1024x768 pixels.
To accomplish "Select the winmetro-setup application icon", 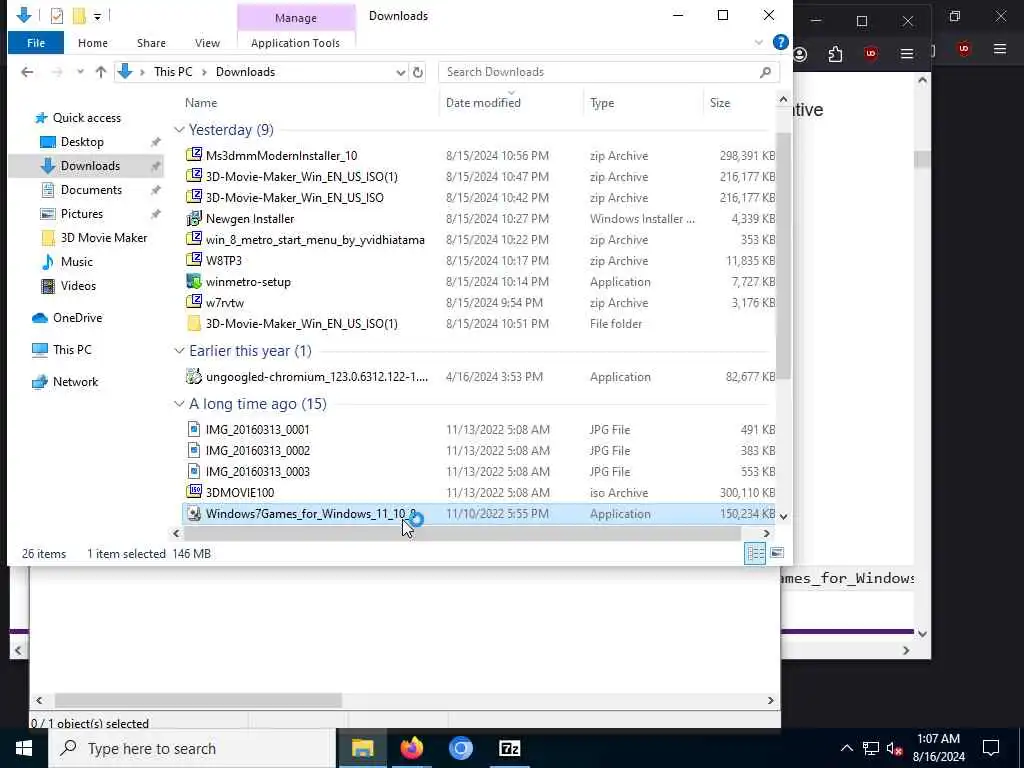I will [x=193, y=281].
